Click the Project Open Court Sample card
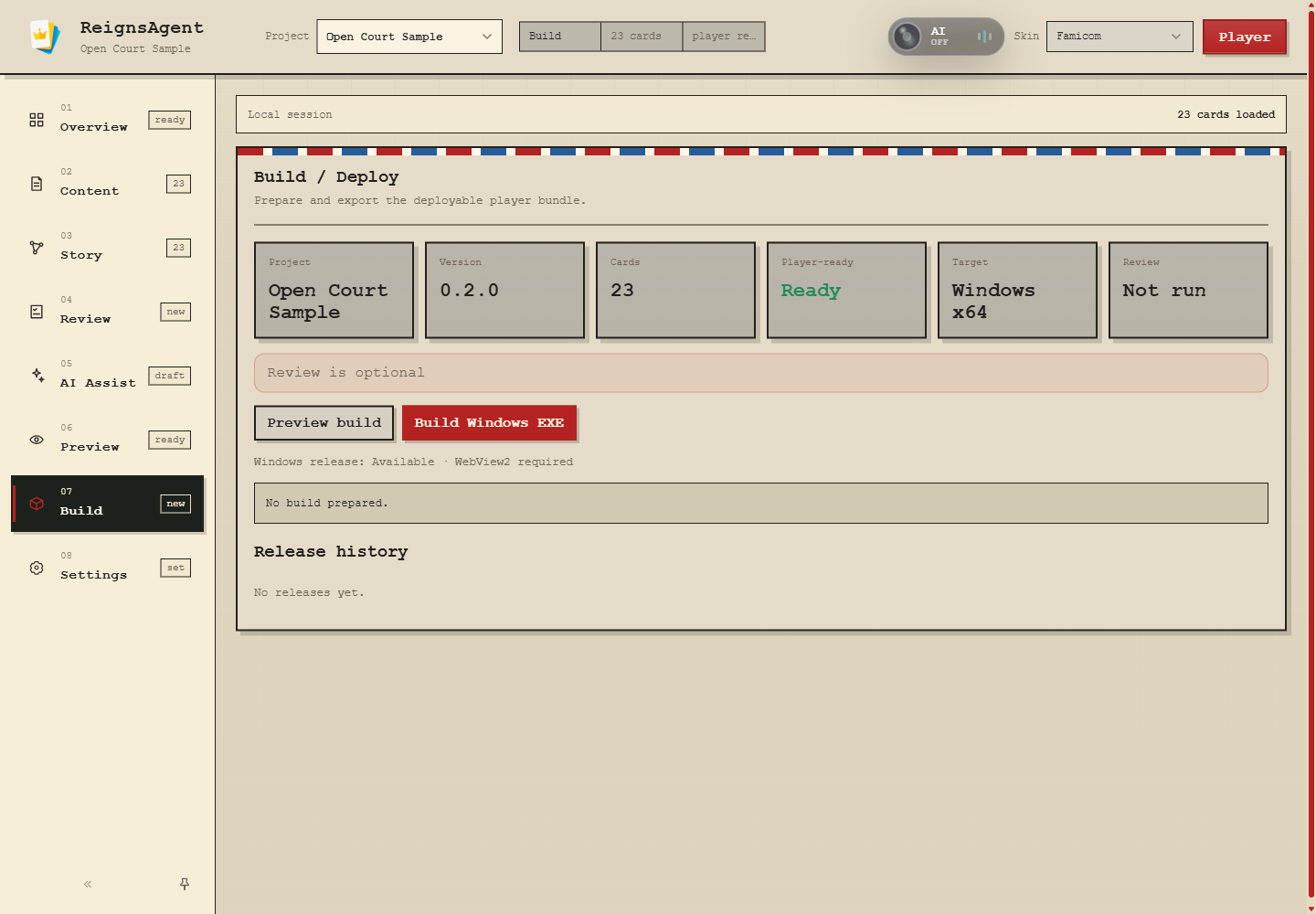Image resolution: width=1316 pixels, height=914 pixels. (334, 290)
